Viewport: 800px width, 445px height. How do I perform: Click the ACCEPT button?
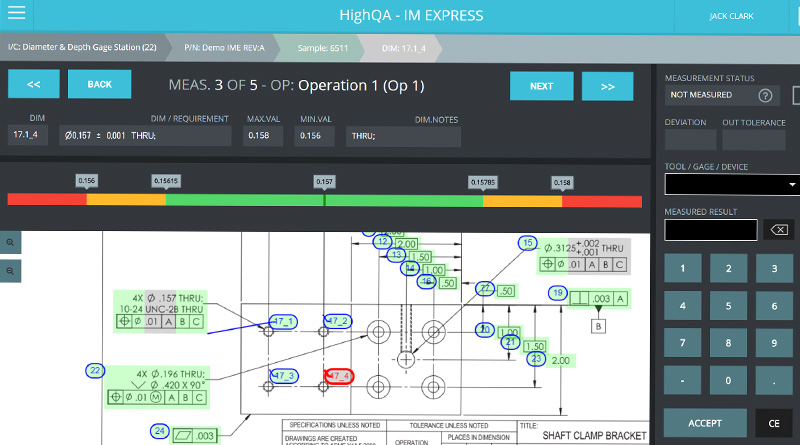point(705,423)
